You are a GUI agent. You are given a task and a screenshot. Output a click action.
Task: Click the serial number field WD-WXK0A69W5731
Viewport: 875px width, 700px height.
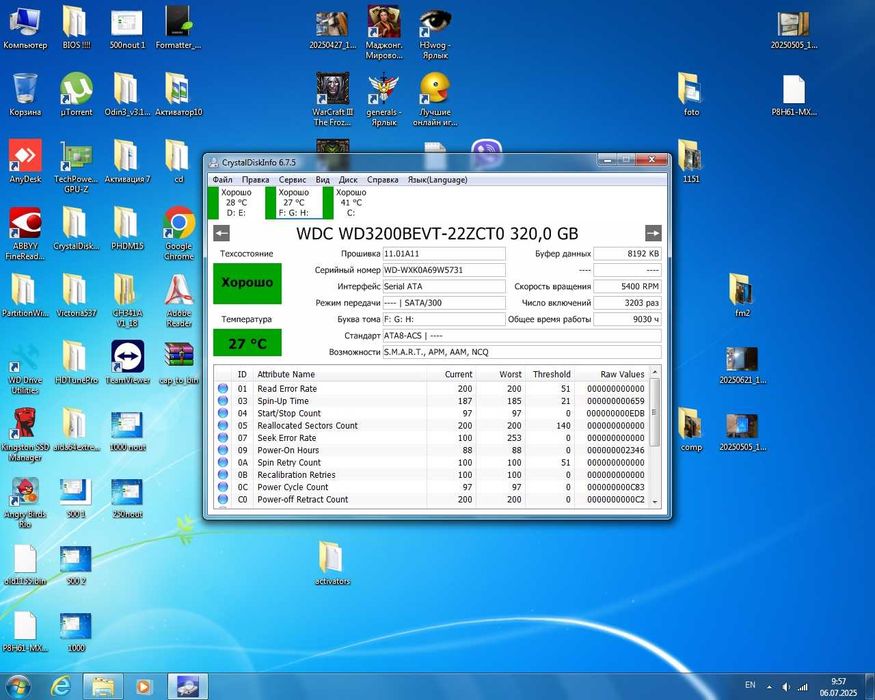point(444,270)
